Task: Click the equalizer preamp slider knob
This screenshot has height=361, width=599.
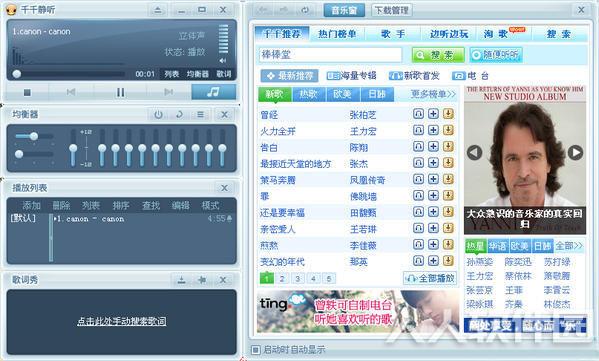Action: coord(73,149)
